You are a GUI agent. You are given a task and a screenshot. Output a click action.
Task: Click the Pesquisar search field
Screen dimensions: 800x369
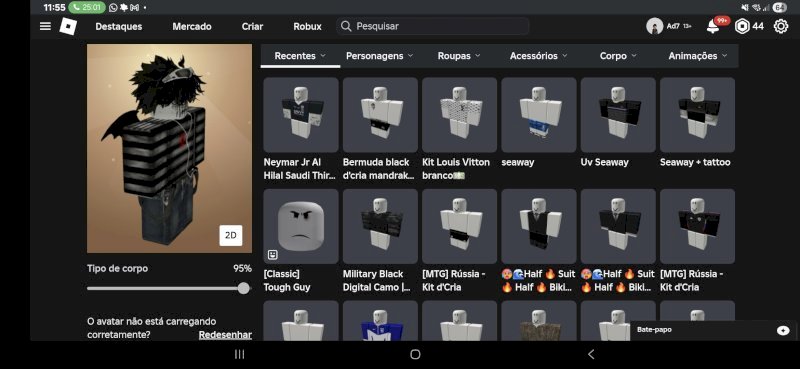(432, 26)
